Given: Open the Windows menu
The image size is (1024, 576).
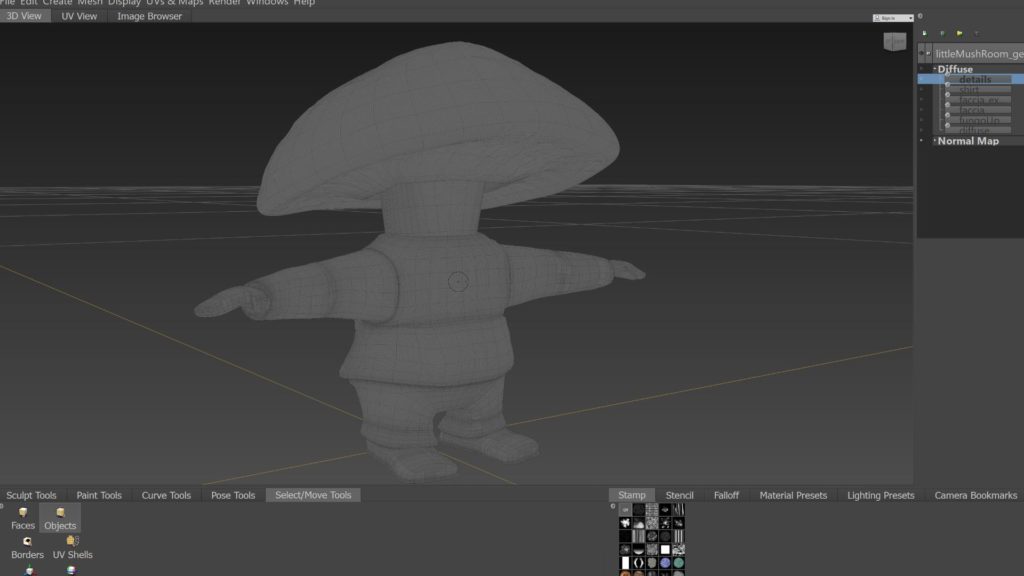Looking at the screenshot, I should click(267, 3).
